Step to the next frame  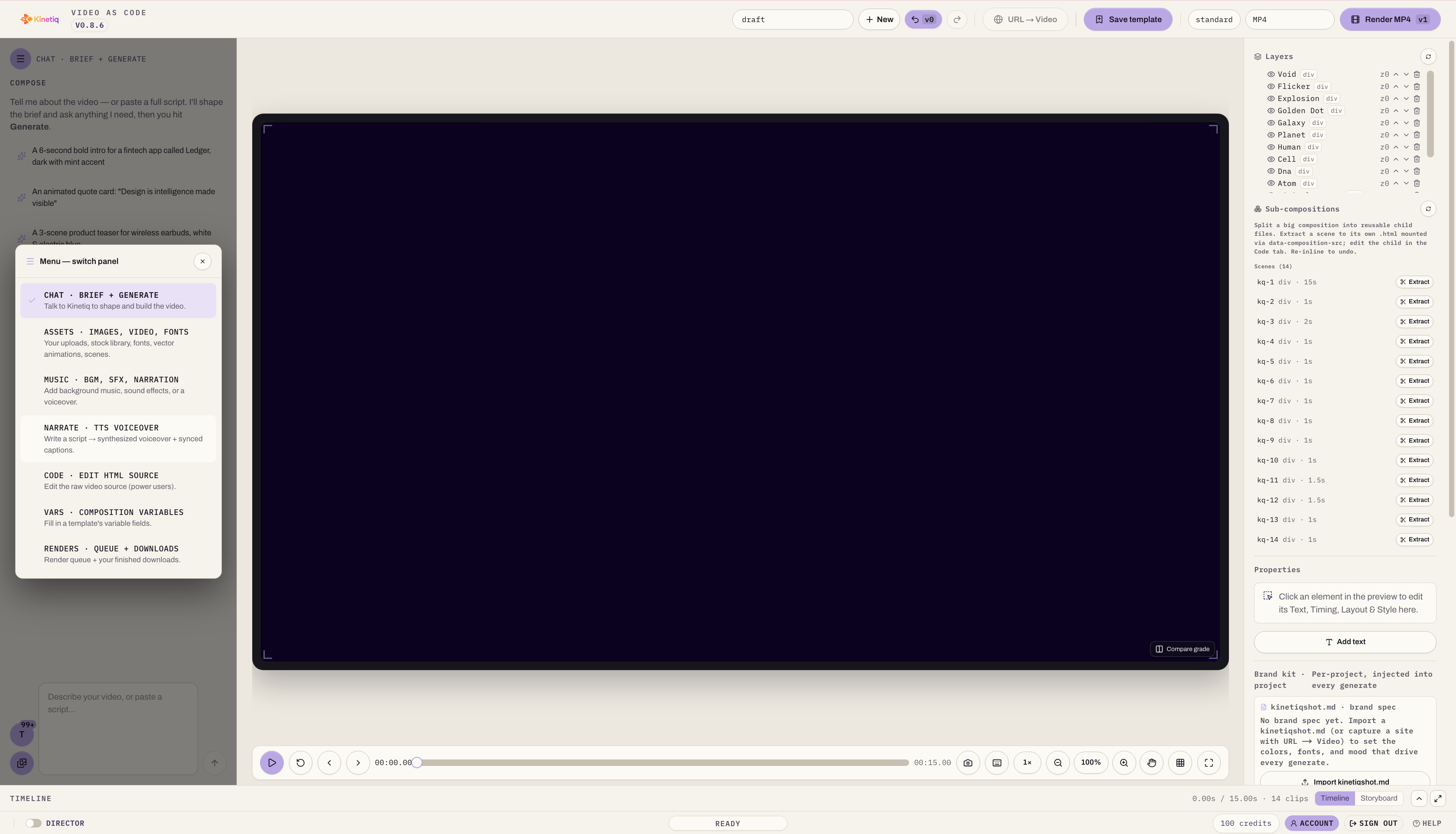[358, 762]
